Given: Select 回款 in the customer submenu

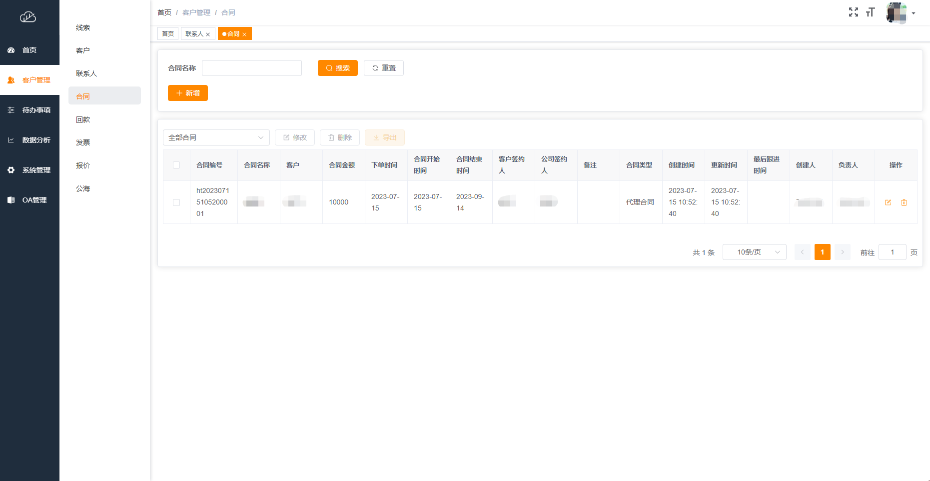Looking at the screenshot, I should coord(83,119).
